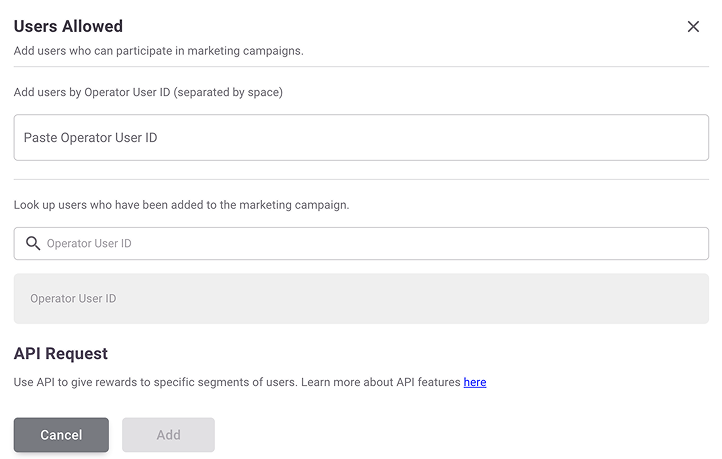
Task: Click empty space right of the Add button
Action: click(x=450, y=435)
